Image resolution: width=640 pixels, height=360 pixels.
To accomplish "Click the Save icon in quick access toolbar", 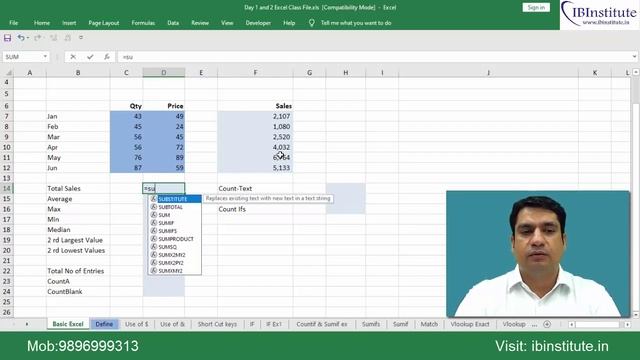I will (x=7, y=38).
